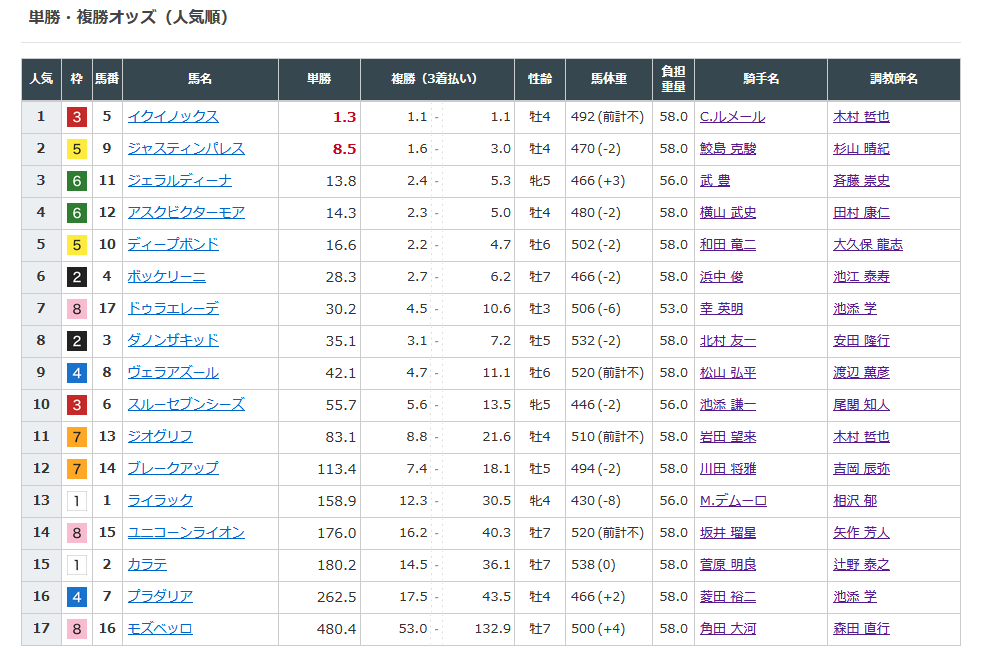The width and height of the screenshot is (990, 663).
Task: Open horse link ドゥラエレーデ
Action: (173, 309)
